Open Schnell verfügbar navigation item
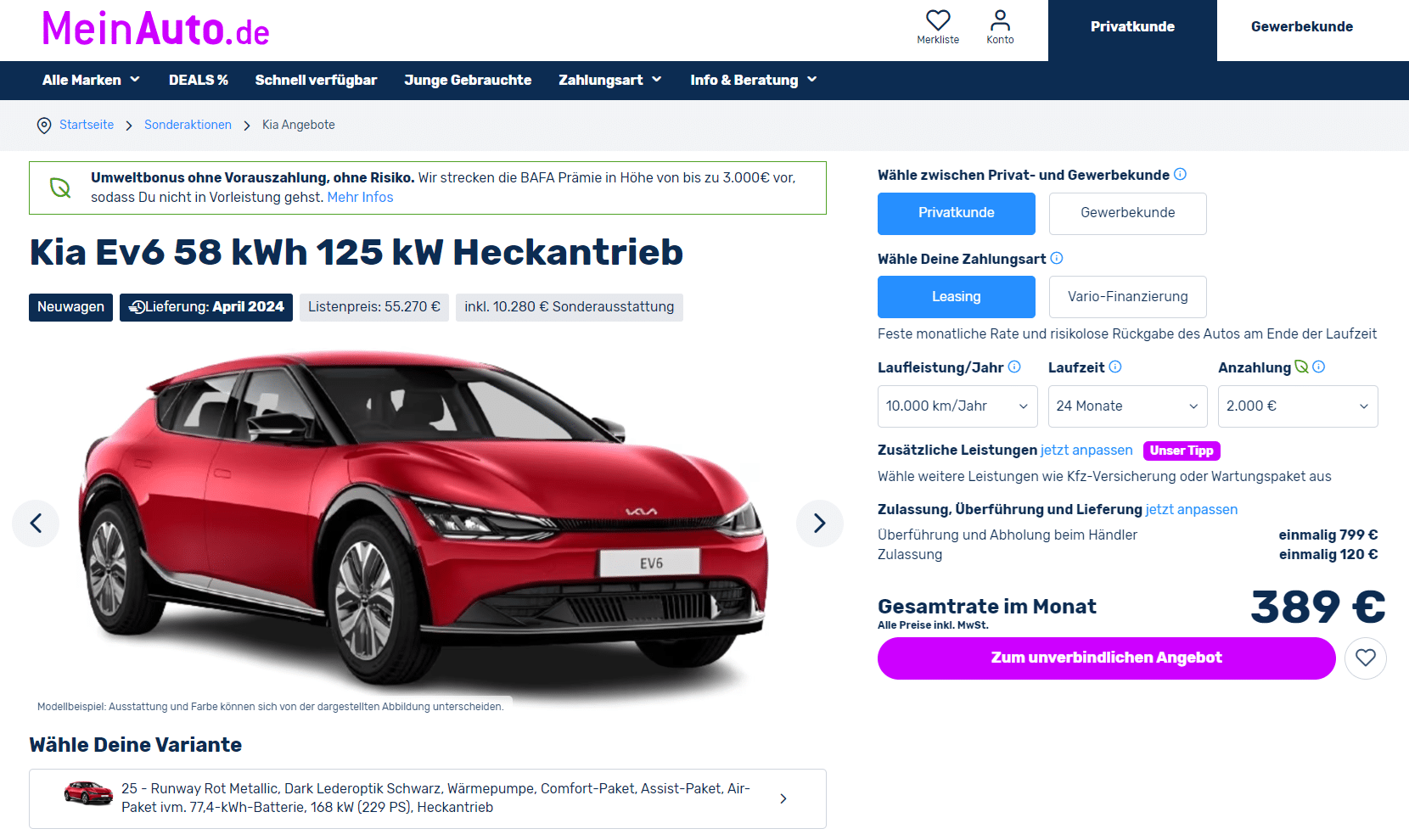The width and height of the screenshot is (1409, 840). pos(316,80)
